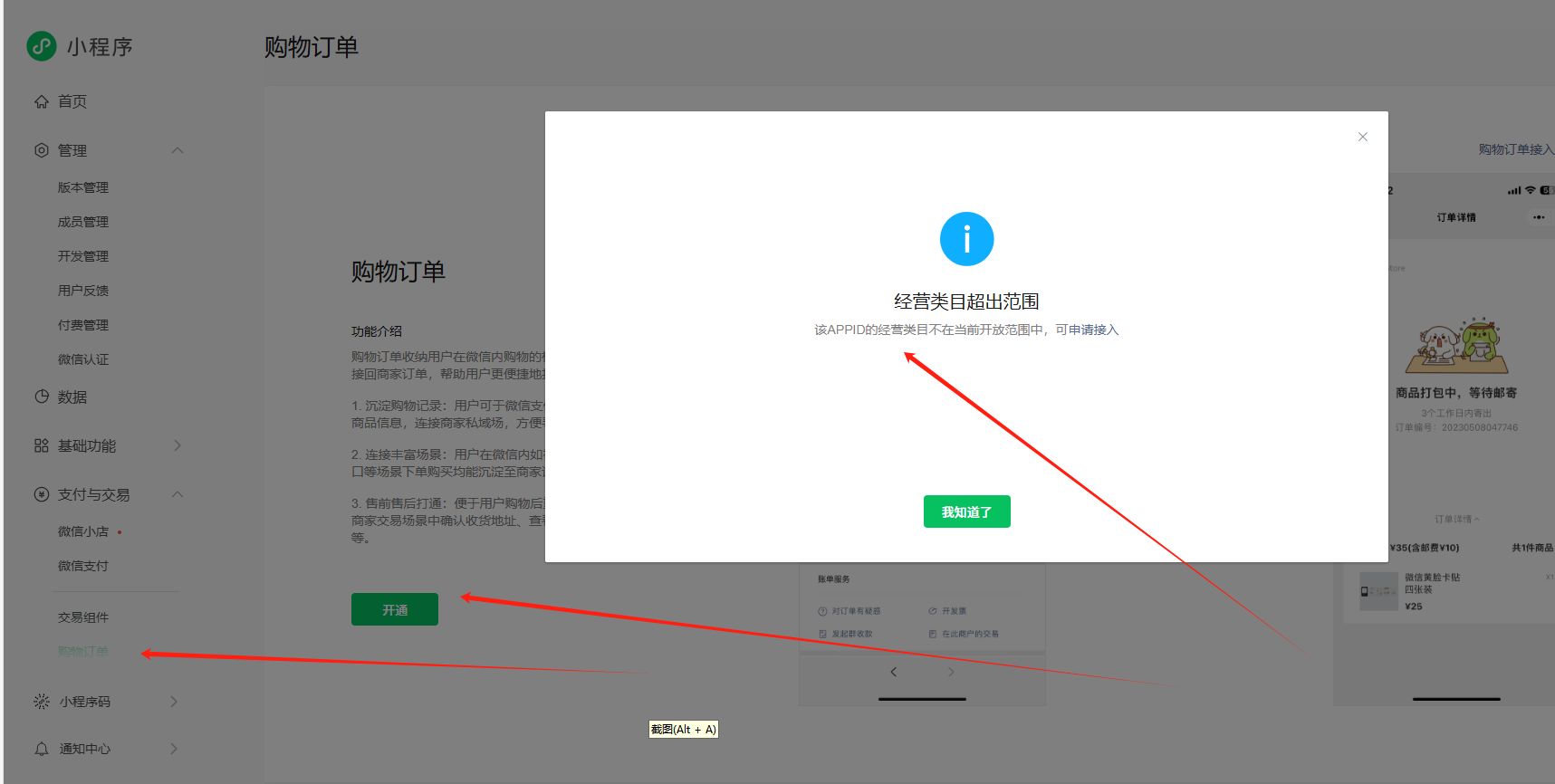Click the 功能介绍 heading
This screenshot has width=1555, height=784.
tap(377, 331)
